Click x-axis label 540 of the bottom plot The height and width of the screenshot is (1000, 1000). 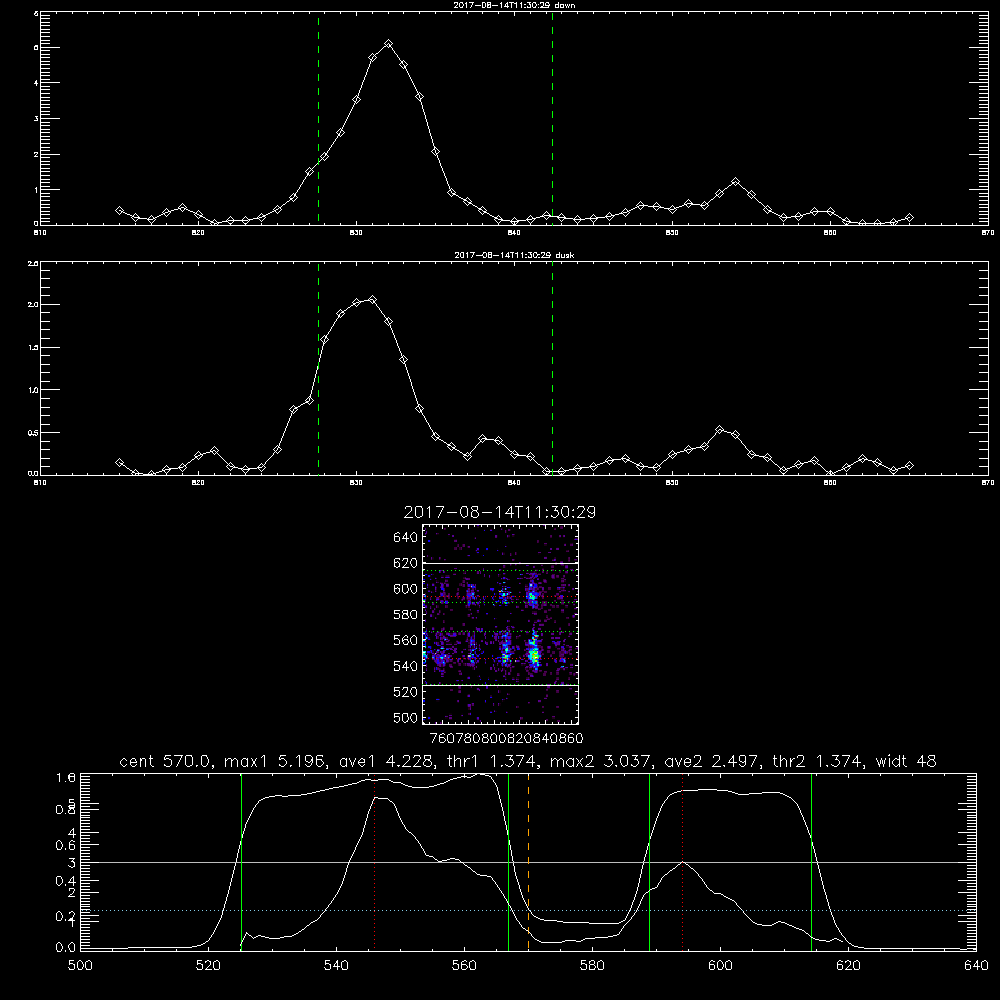coord(336,966)
